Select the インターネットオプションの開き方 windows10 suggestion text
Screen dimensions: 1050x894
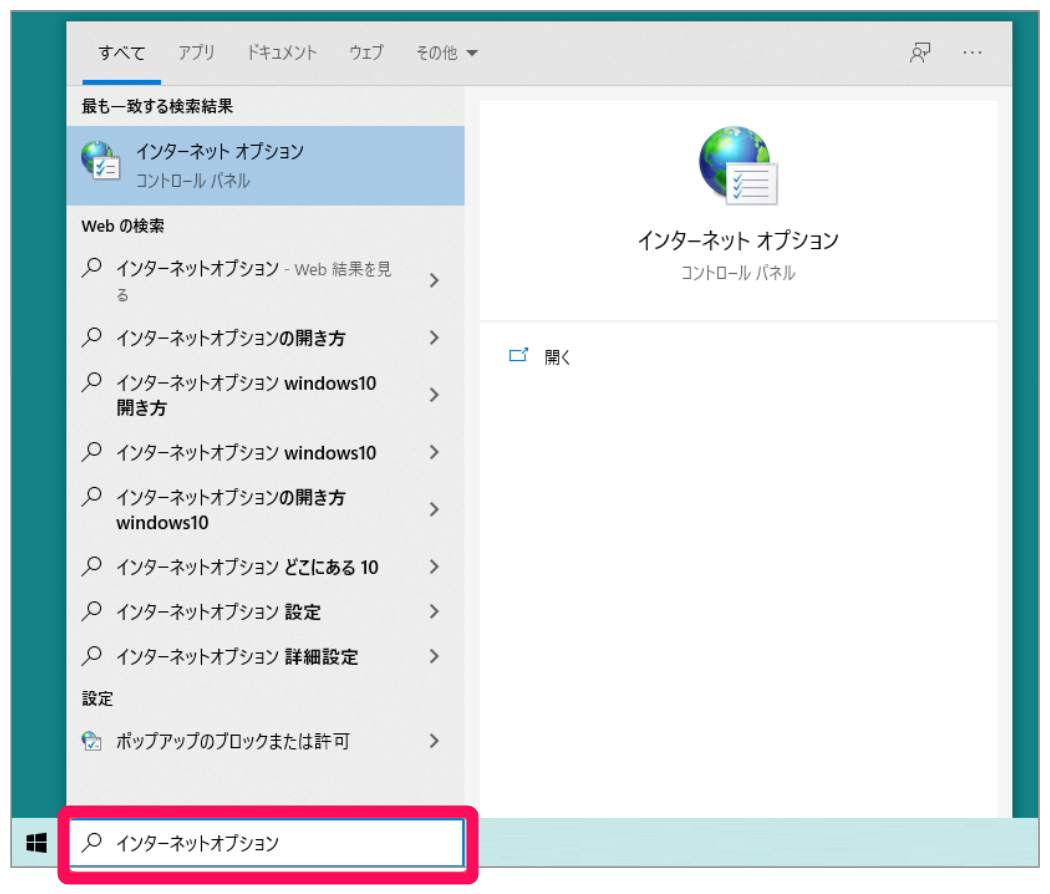pos(230,510)
